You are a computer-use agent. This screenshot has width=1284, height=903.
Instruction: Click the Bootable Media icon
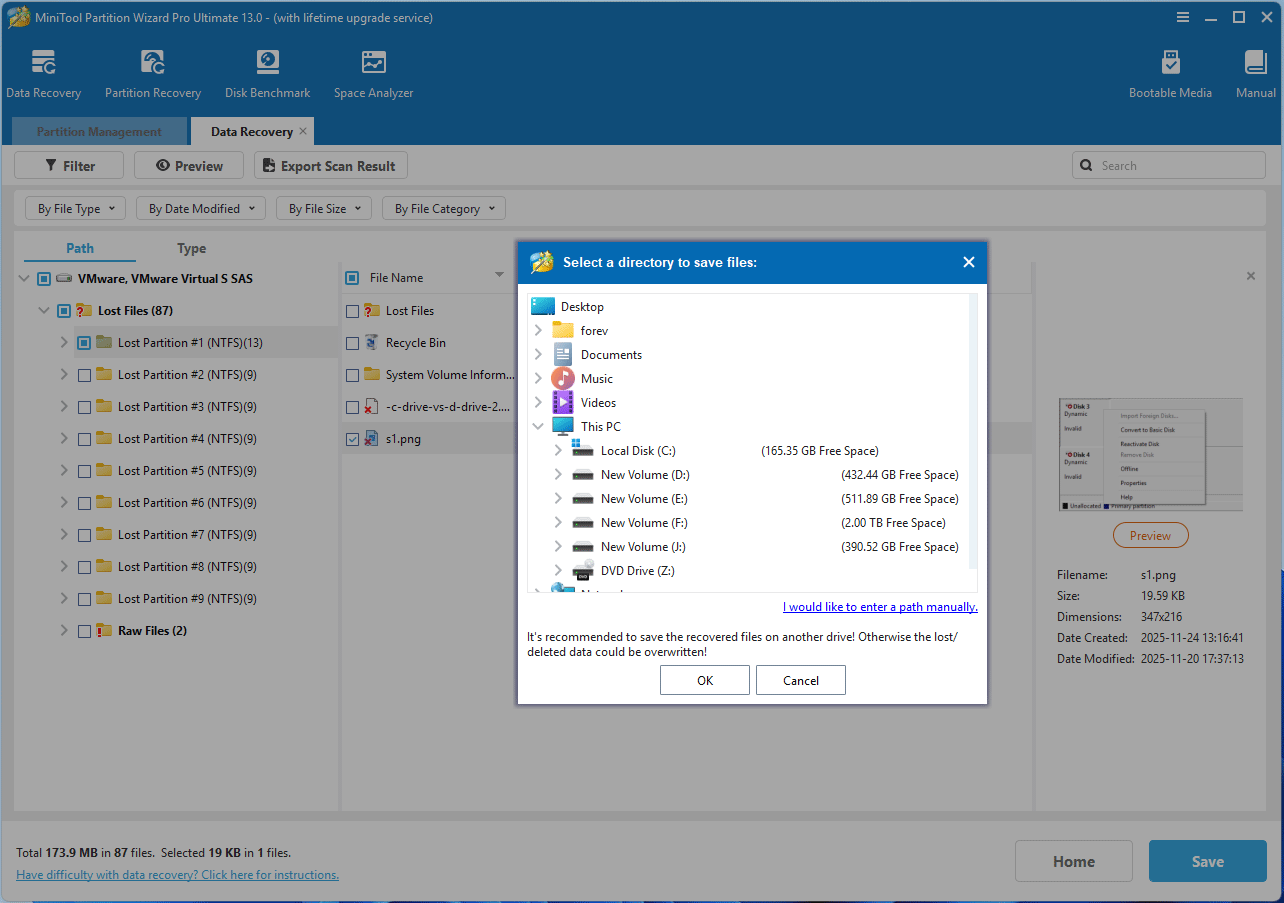pyautogui.click(x=1170, y=72)
